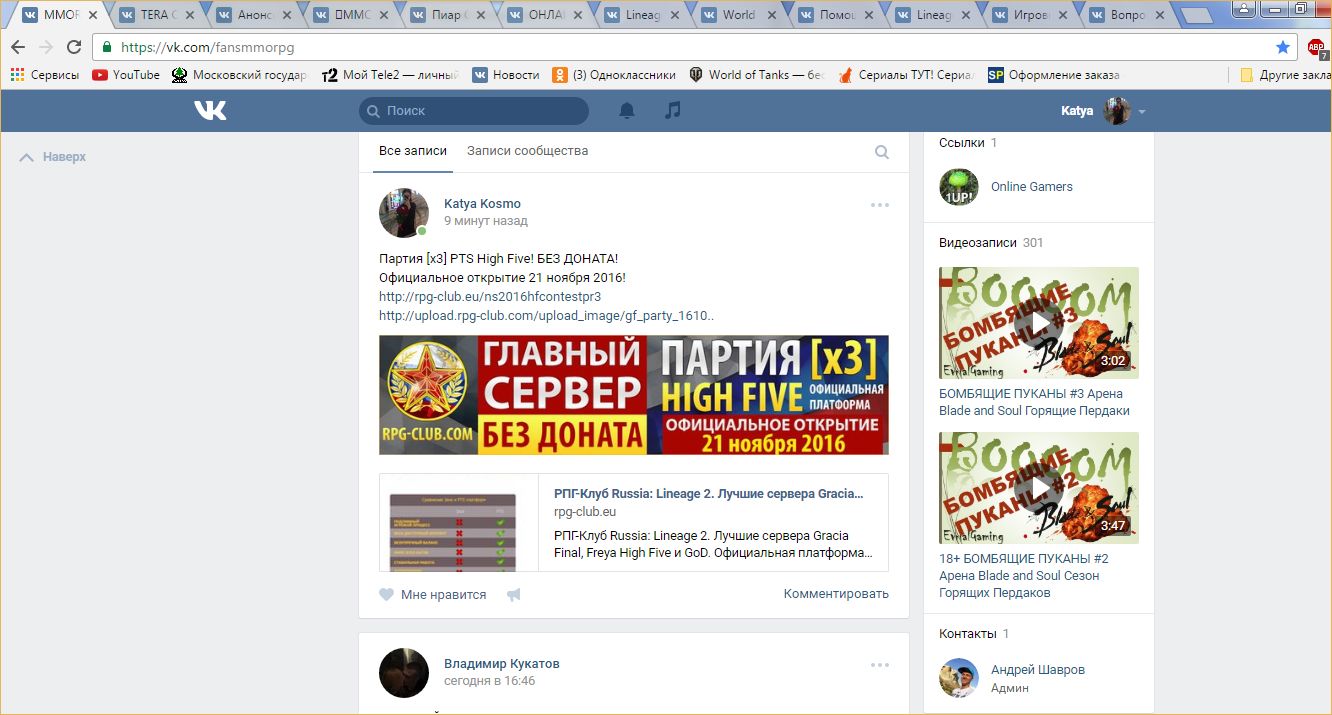Open the music note icon

[x=673, y=111]
